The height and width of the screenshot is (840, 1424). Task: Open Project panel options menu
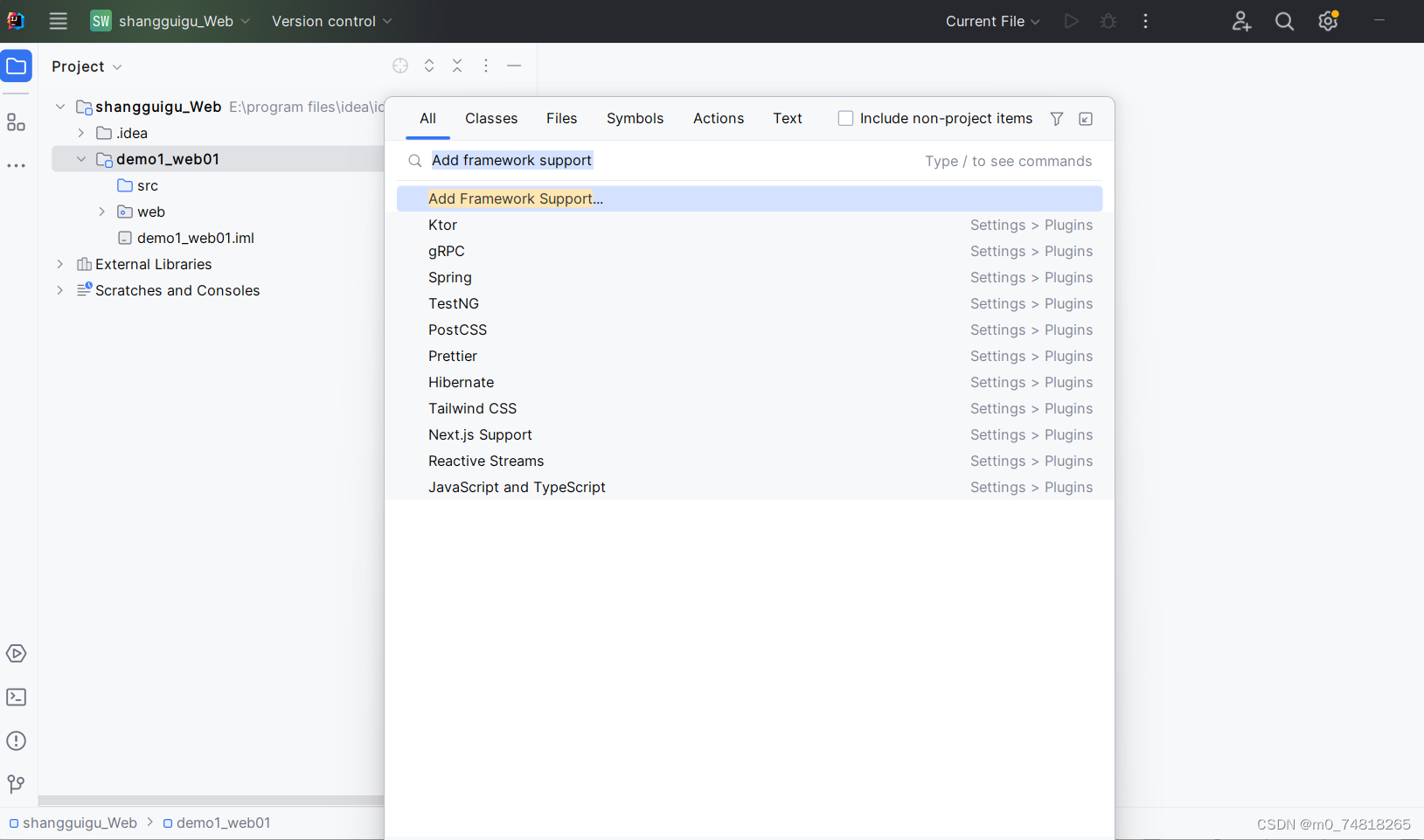point(486,66)
